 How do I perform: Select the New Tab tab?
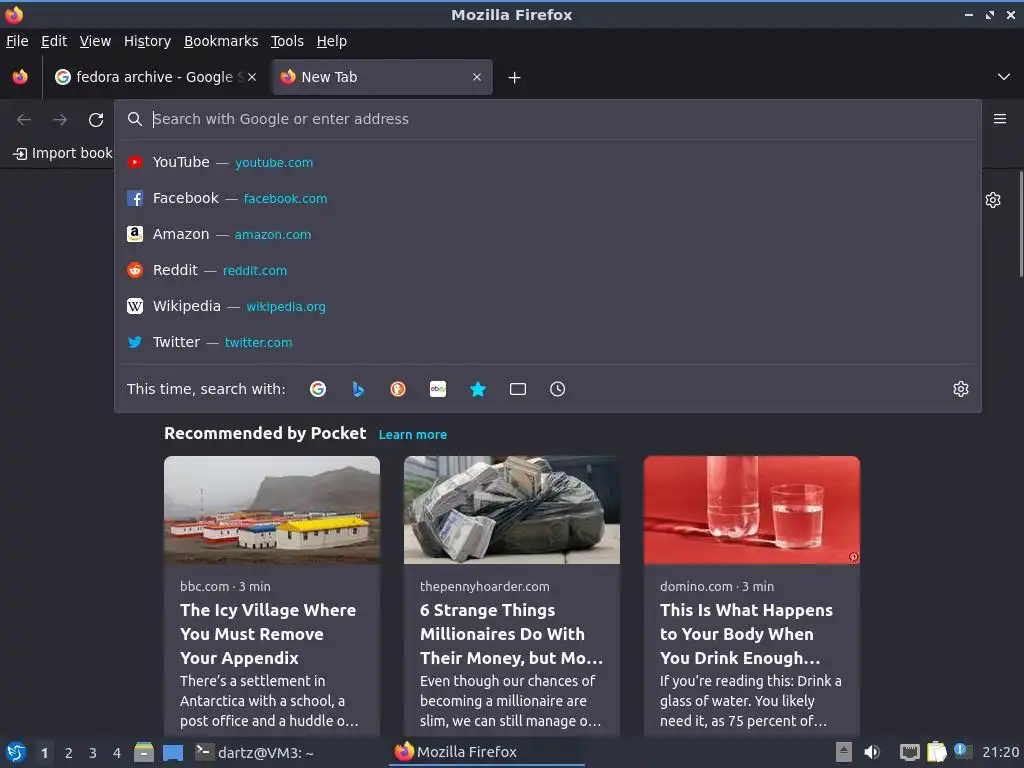pos(382,77)
